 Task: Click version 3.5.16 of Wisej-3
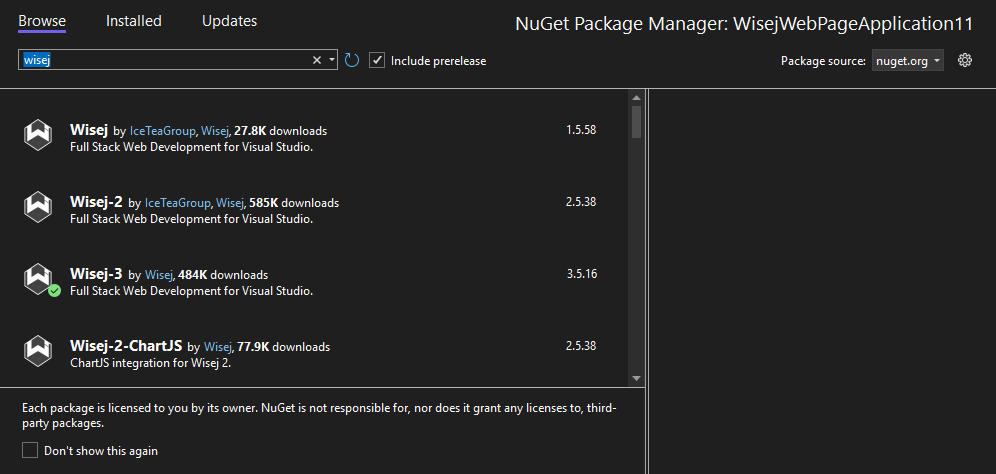(582, 274)
